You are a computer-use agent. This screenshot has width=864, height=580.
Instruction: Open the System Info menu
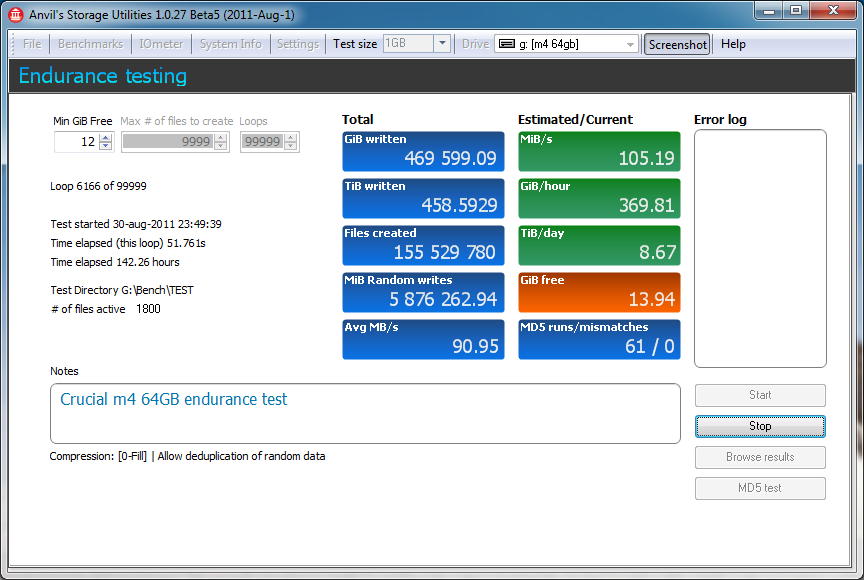[230, 44]
